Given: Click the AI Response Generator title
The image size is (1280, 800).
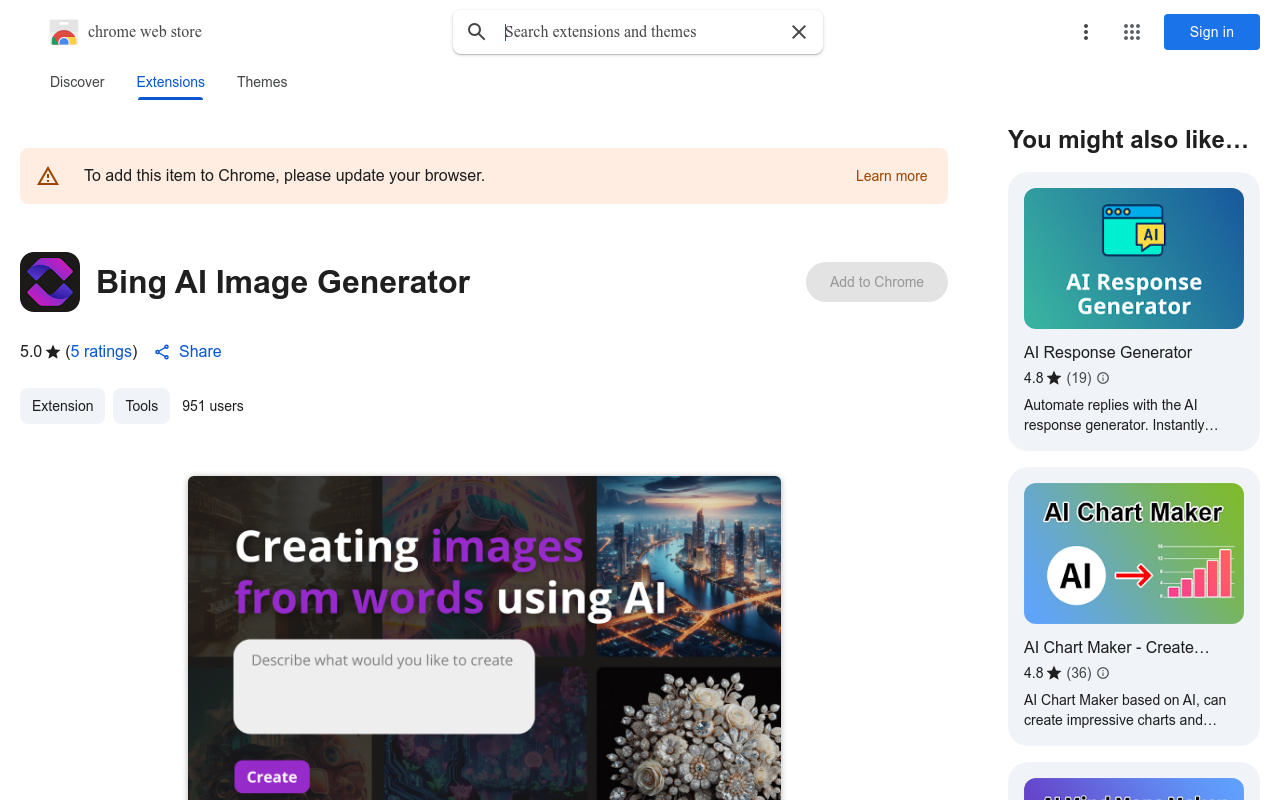Looking at the screenshot, I should click(x=1108, y=352).
